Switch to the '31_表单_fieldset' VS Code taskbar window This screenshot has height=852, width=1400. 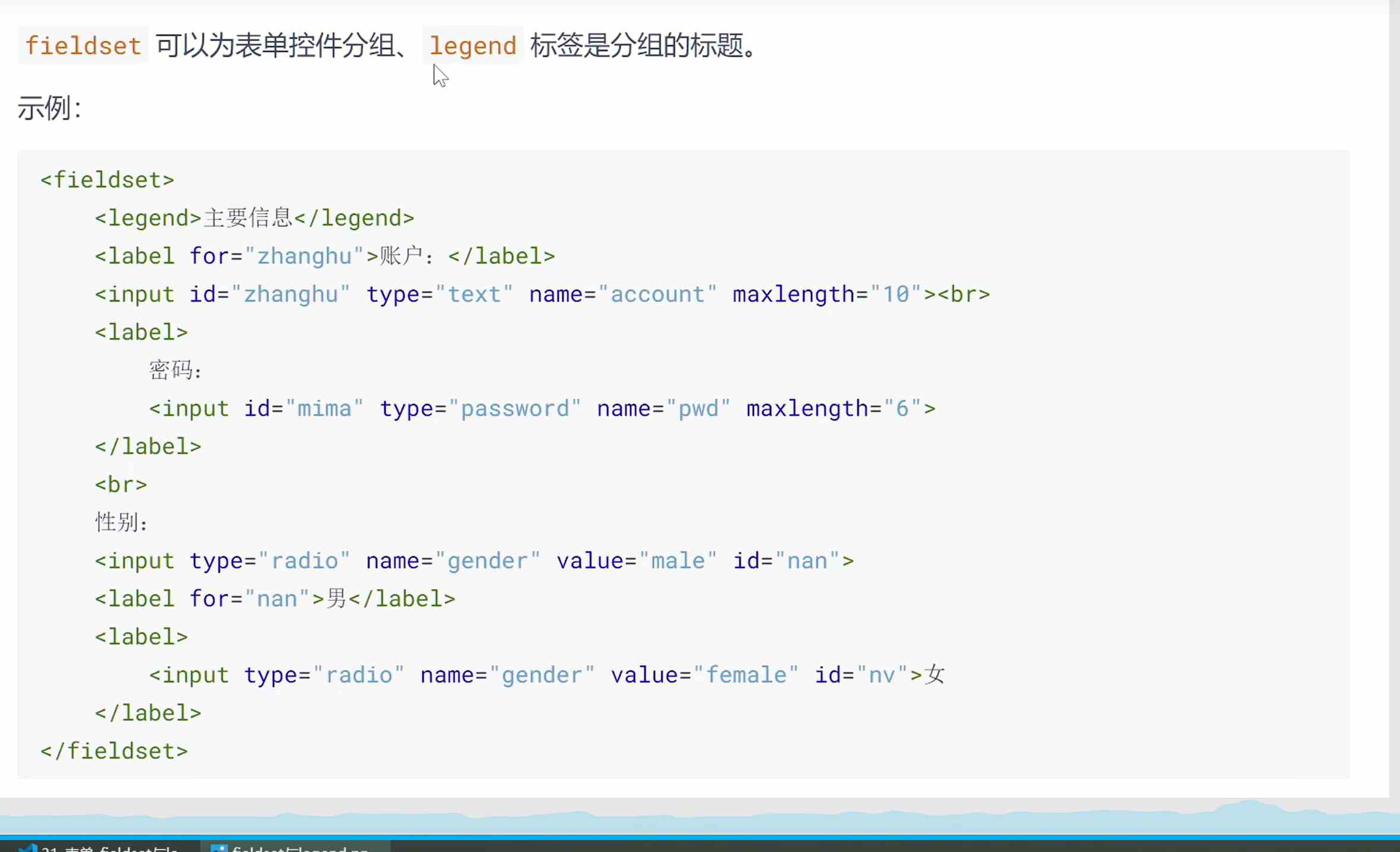110,849
